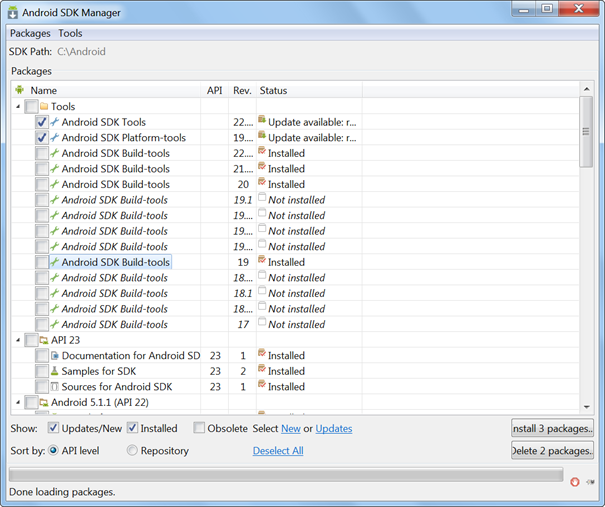This screenshot has height=507, width=605.
Task: Click the Status column header
Action: [309, 90]
